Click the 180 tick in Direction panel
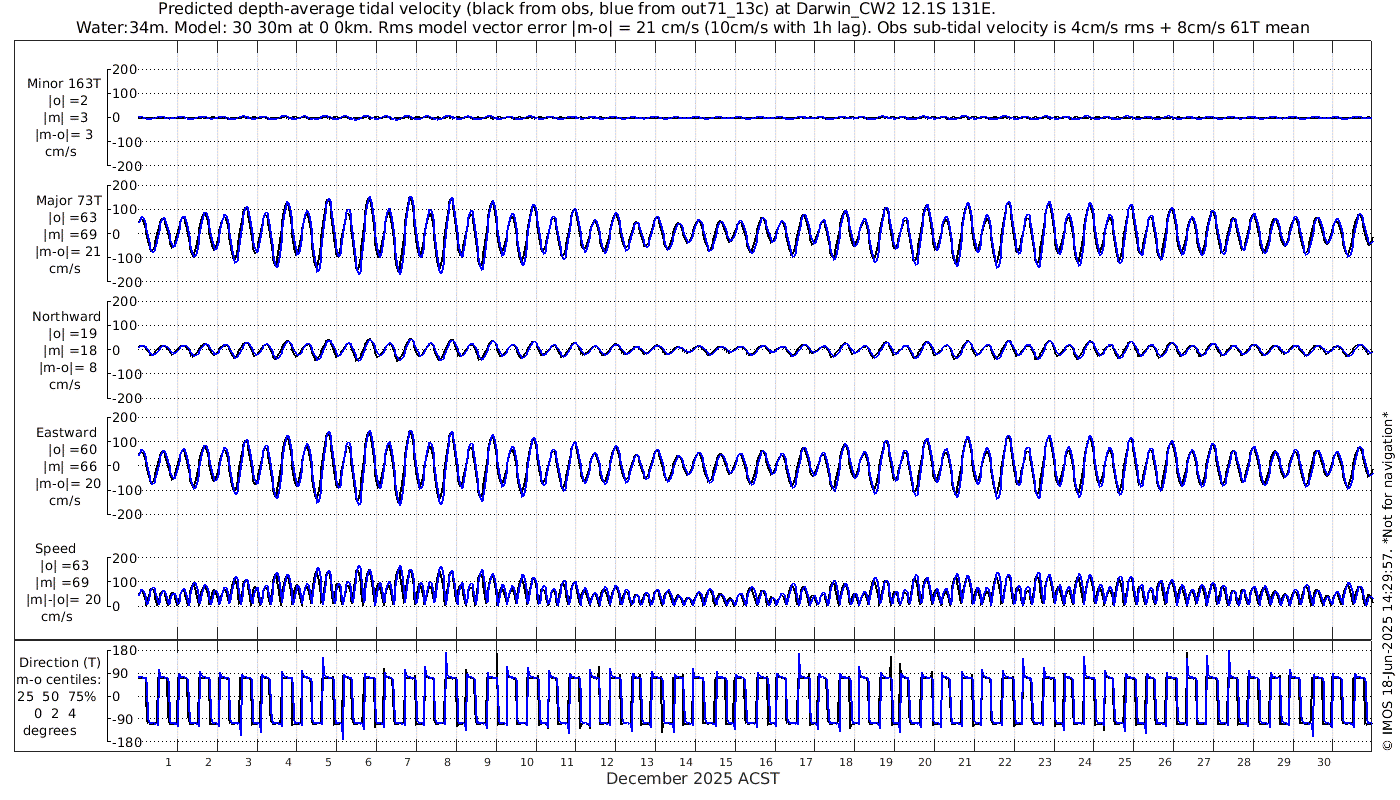The image size is (1400, 800). (123, 650)
